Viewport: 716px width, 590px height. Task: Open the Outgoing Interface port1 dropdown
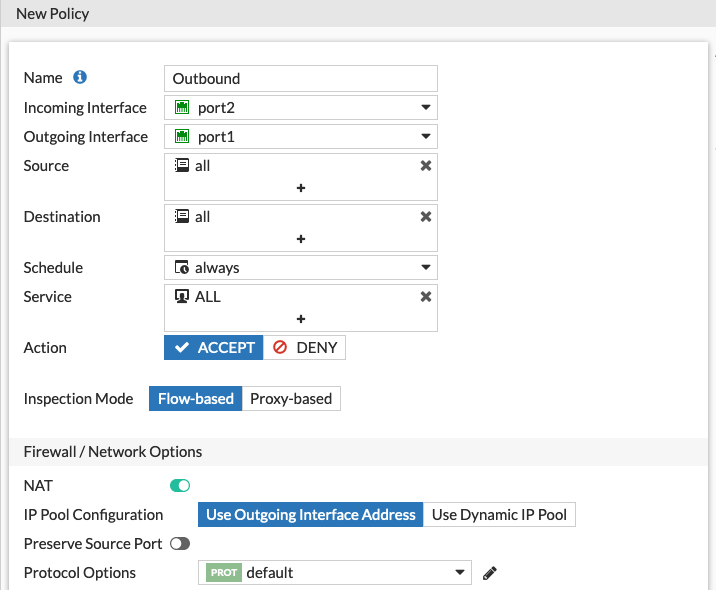pos(301,137)
